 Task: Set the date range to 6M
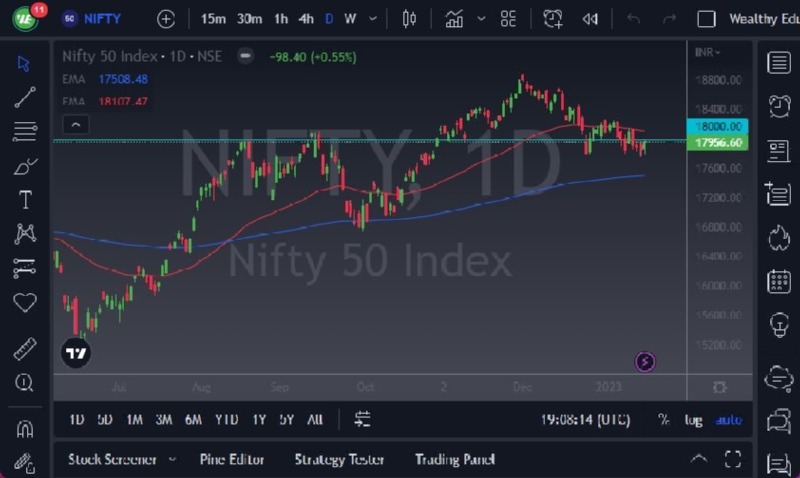coord(193,420)
